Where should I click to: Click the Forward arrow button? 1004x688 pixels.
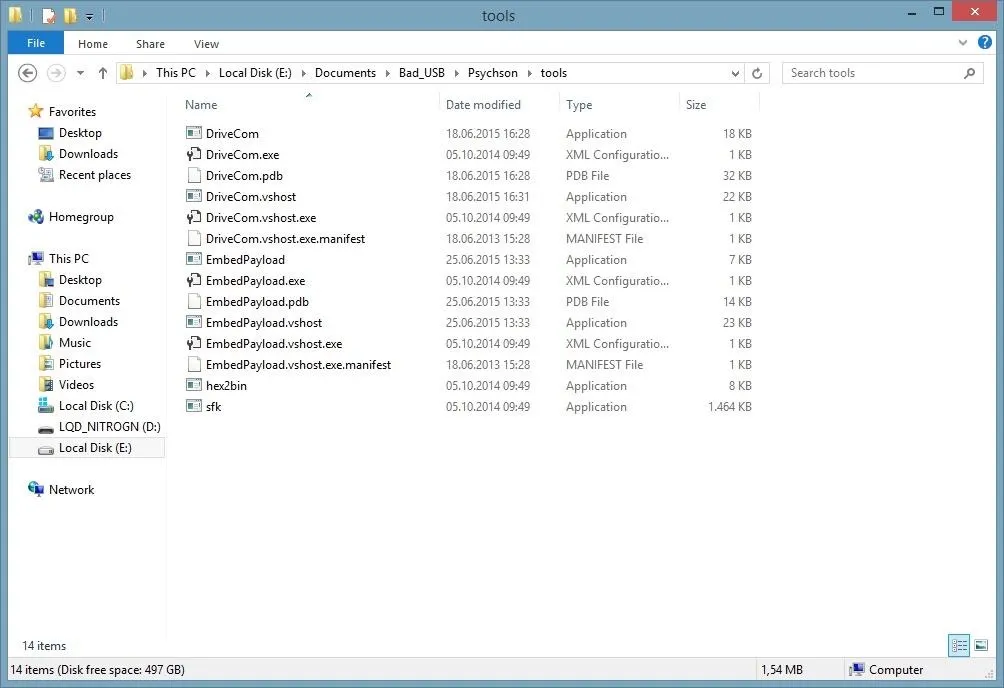click(x=56, y=73)
